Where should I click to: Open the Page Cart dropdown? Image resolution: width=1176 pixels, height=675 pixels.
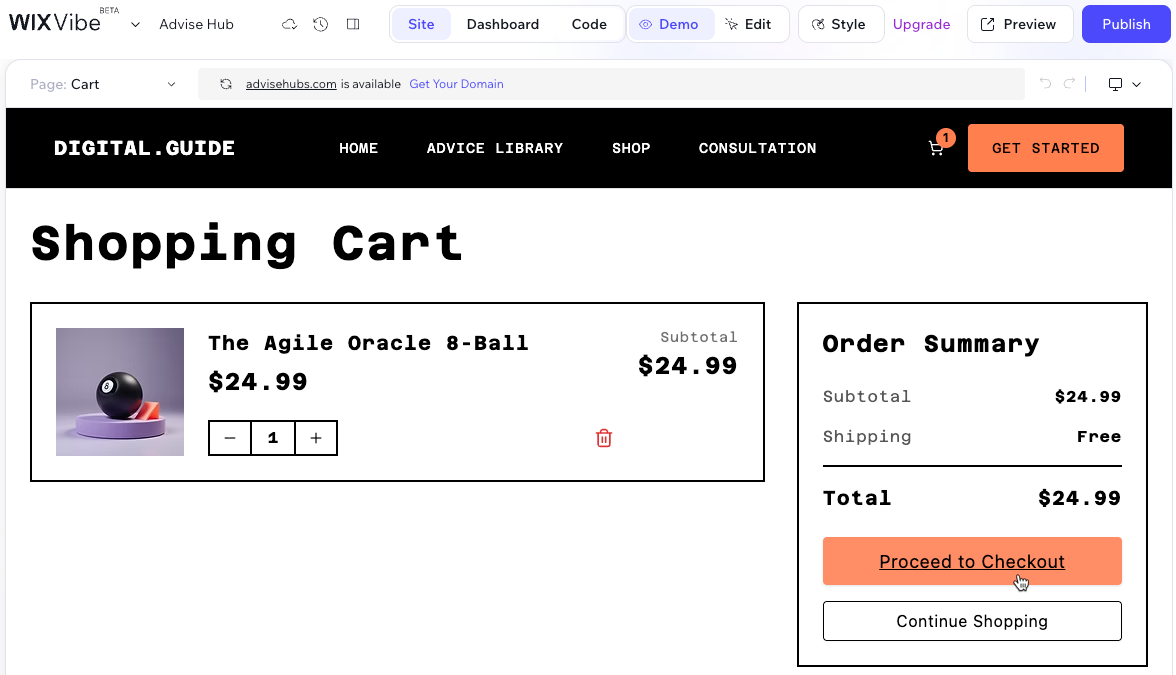[100, 84]
